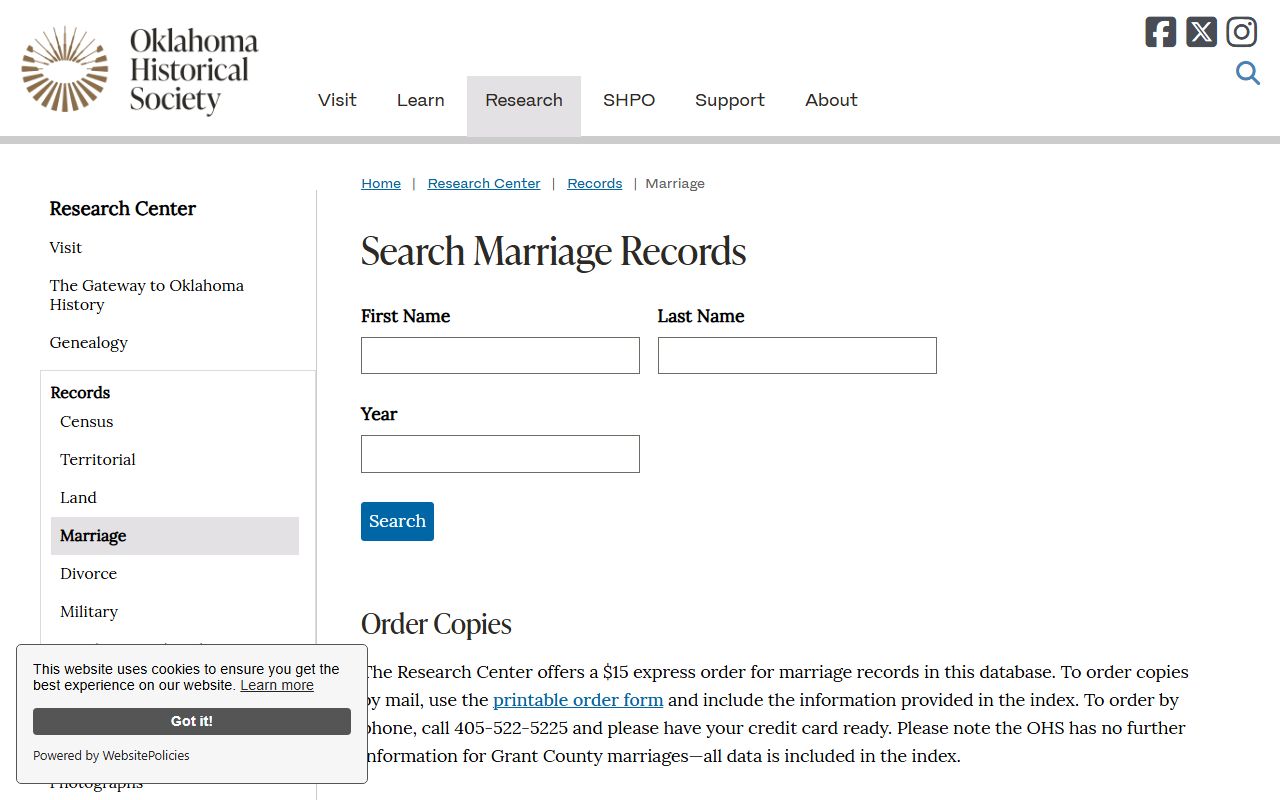Select Military in the Records list
This screenshot has width=1280, height=800.
tap(89, 611)
